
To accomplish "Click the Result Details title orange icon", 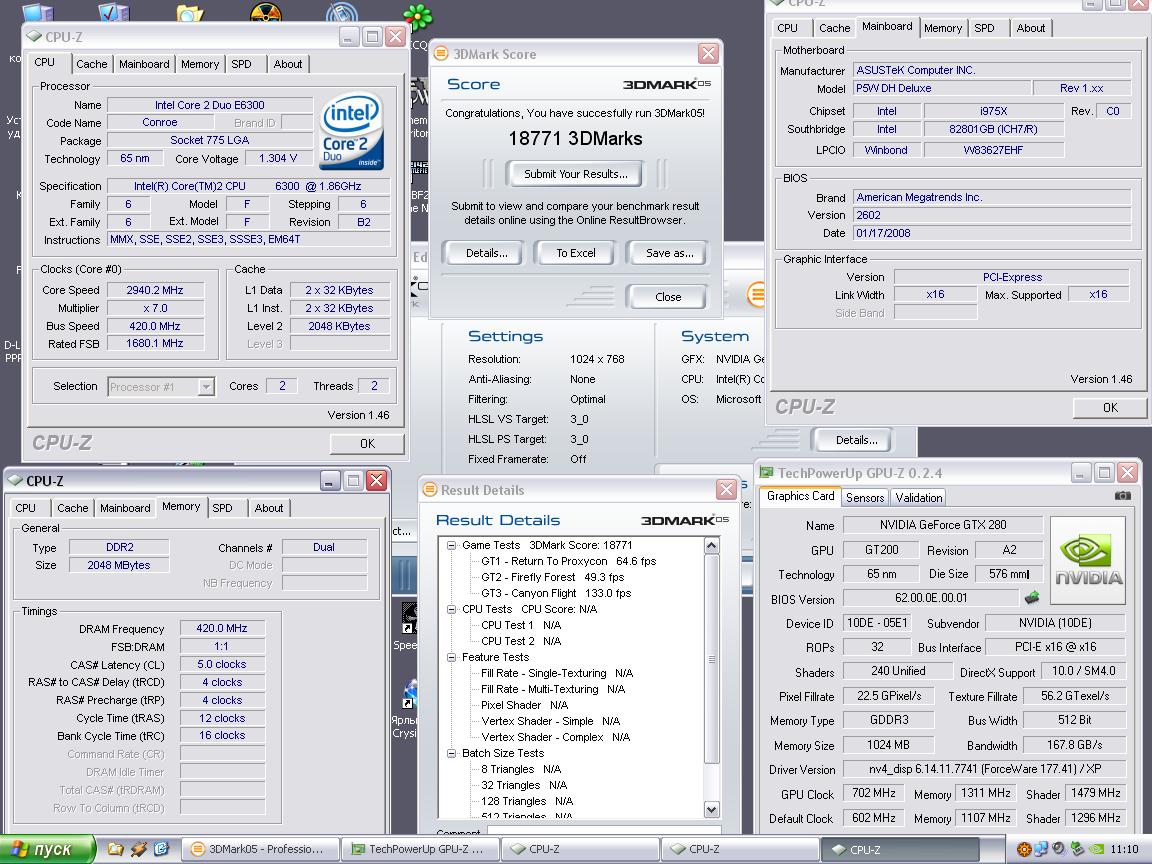I will pos(429,490).
